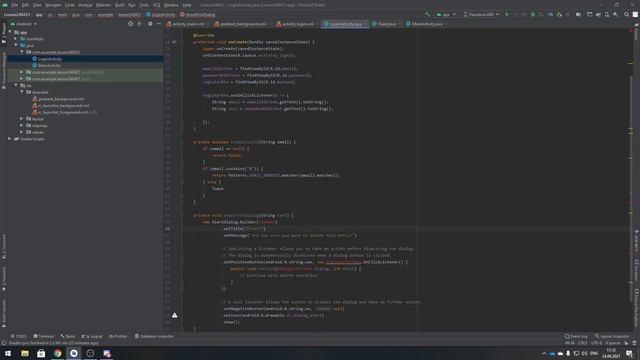Image resolution: width=640 pixels, height=360 pixels.
Task: Open the TODO tool window
Action: point(19,336)
